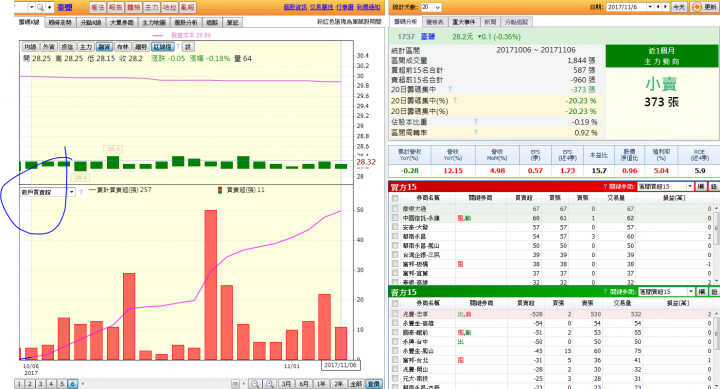Click the help icon beside 佔股本比重

pyautogui.click(x=476, y=121)
